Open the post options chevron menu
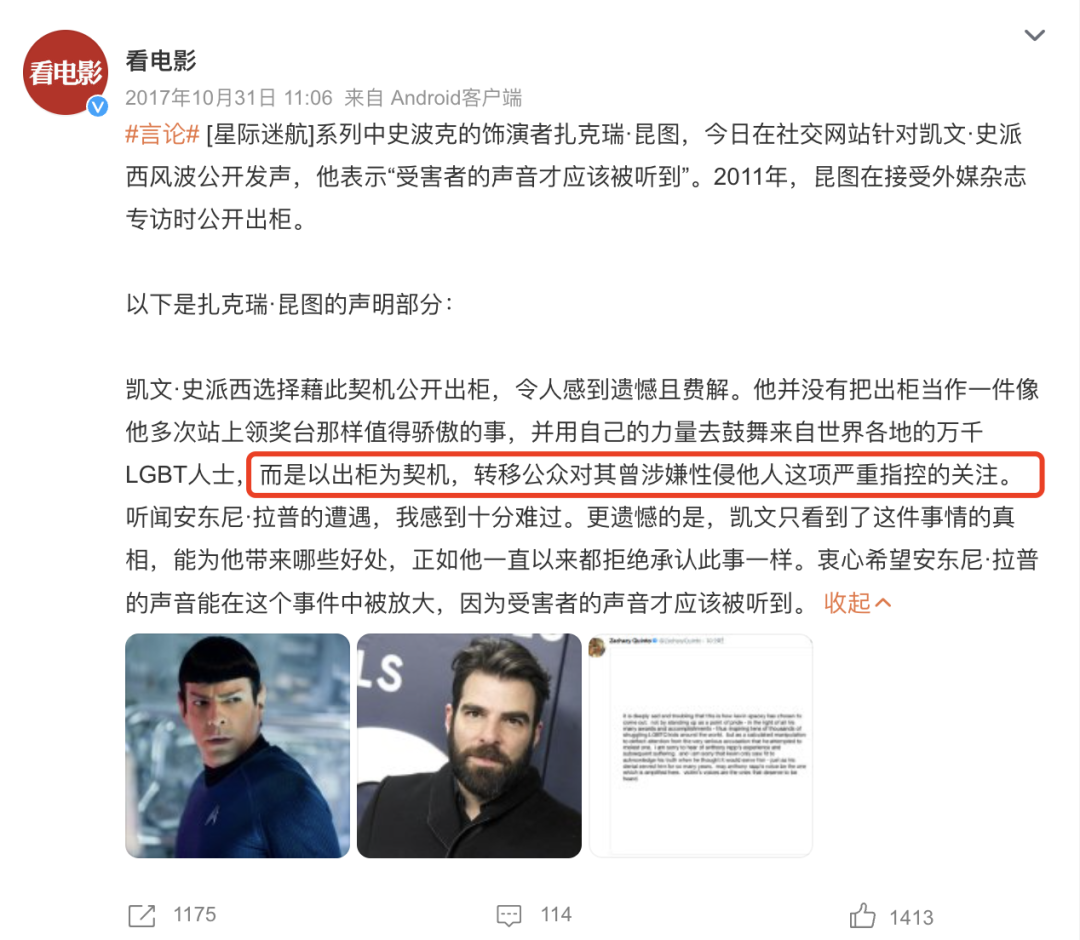 pos(1034,35)
